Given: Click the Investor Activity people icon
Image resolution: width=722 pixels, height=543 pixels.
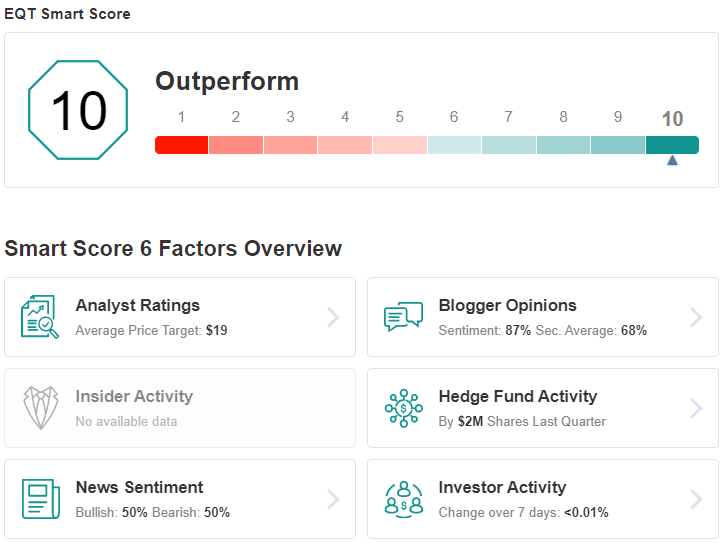Looking at the screenshot, I should pos(404,499).
